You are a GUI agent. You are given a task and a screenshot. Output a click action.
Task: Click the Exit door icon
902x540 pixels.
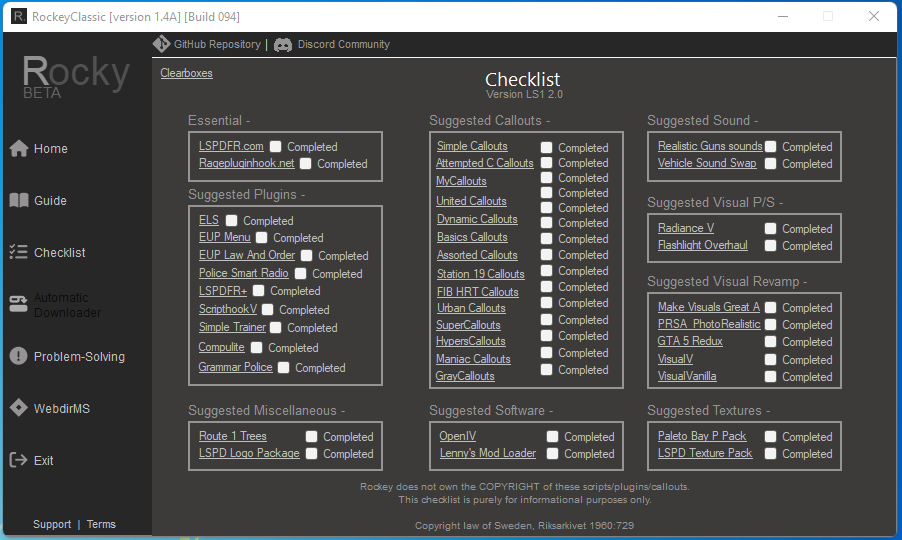point(18,461)
